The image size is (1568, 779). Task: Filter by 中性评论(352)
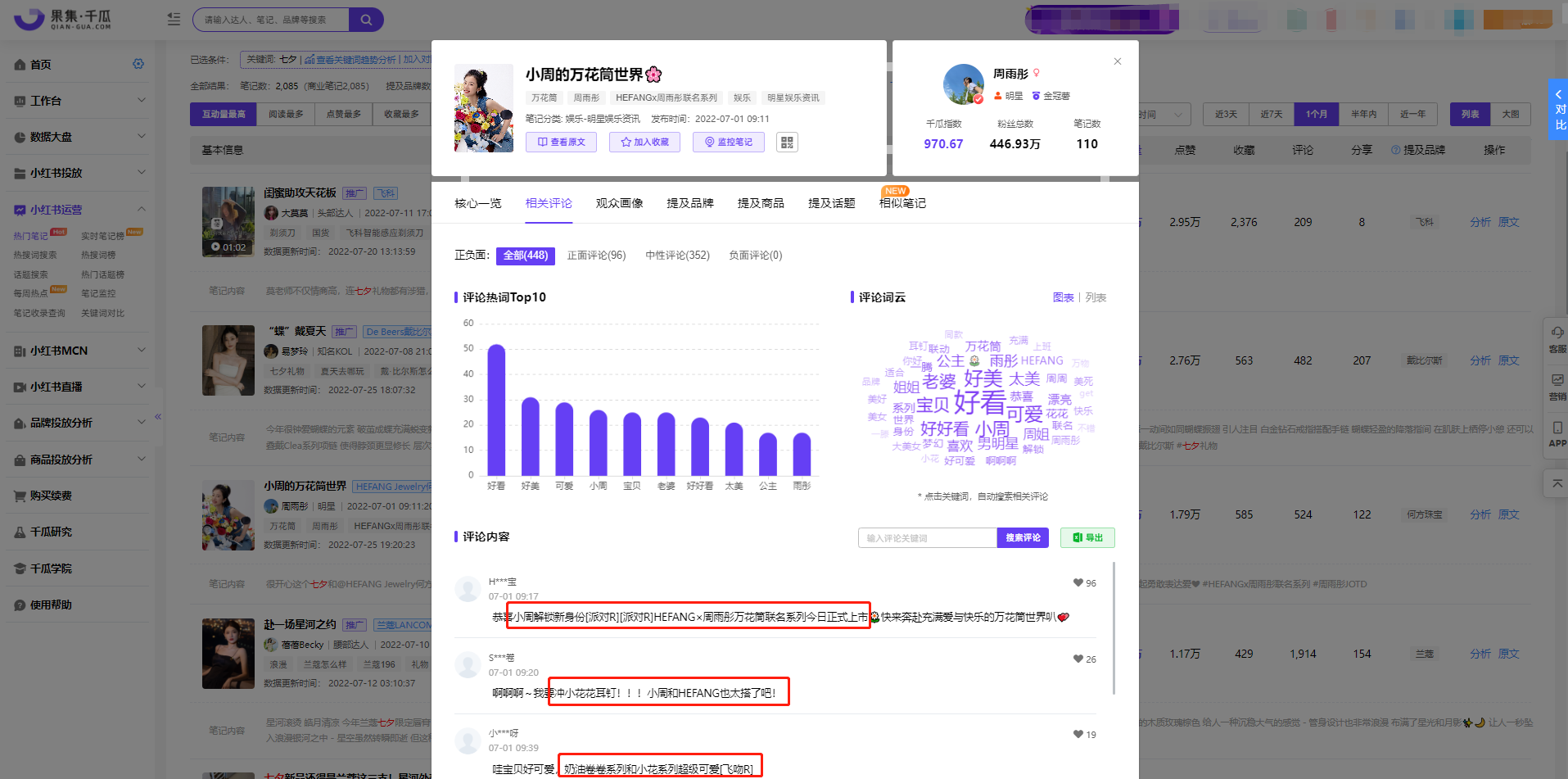677,256
